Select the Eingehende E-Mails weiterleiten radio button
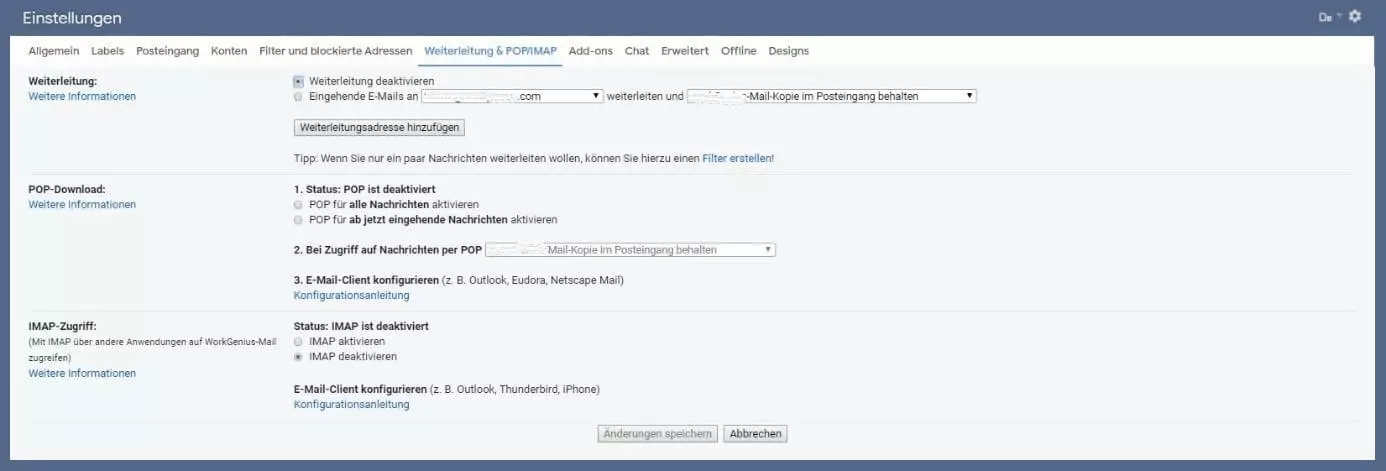The image size is (1386, 471). [x=299, y=97]
